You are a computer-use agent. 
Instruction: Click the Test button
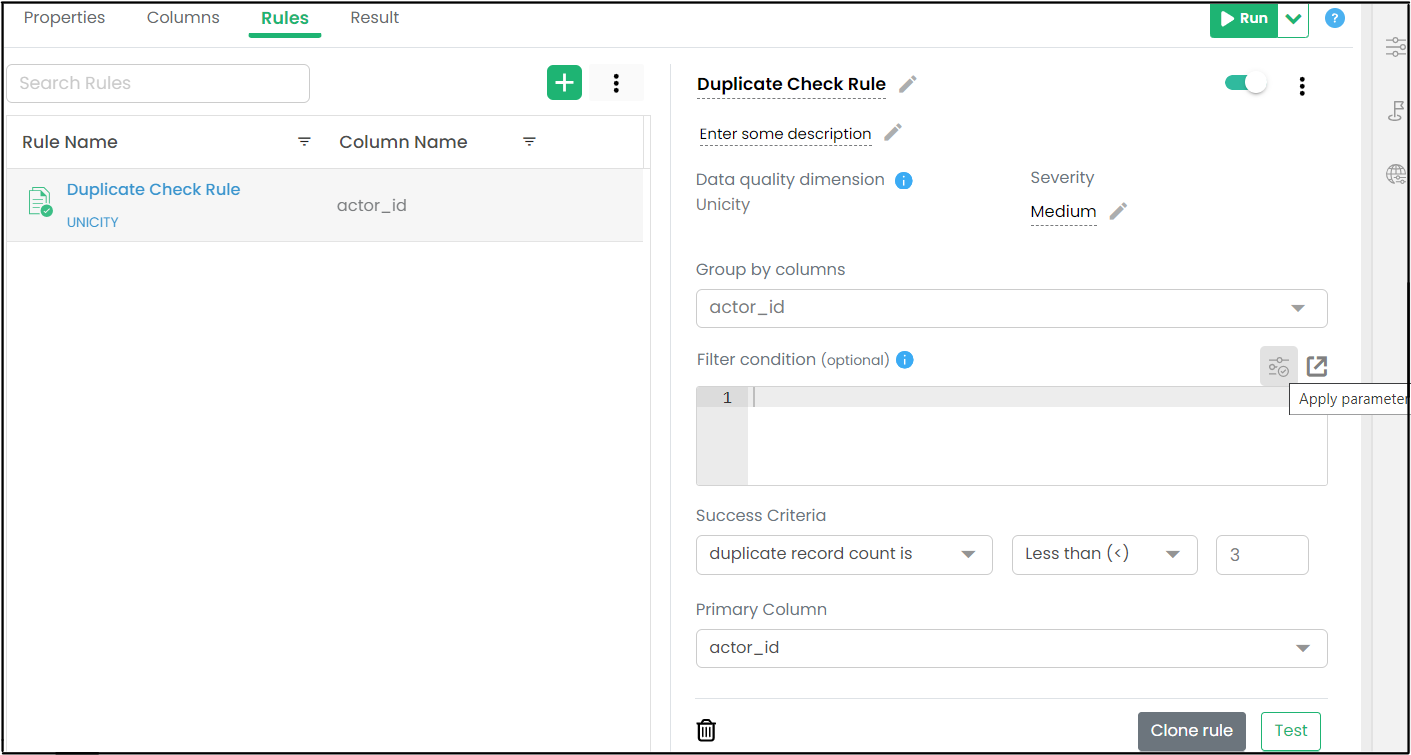pos(1291,731)
